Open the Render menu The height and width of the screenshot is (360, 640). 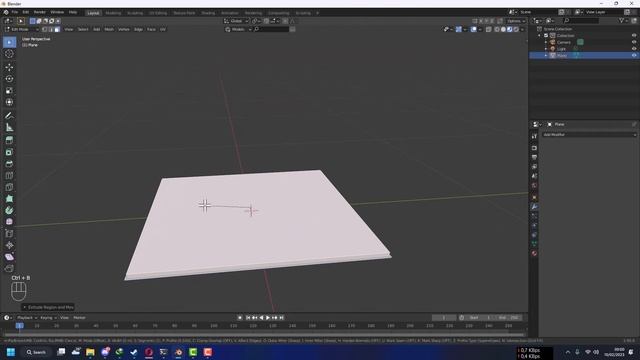tap(40, 13)
